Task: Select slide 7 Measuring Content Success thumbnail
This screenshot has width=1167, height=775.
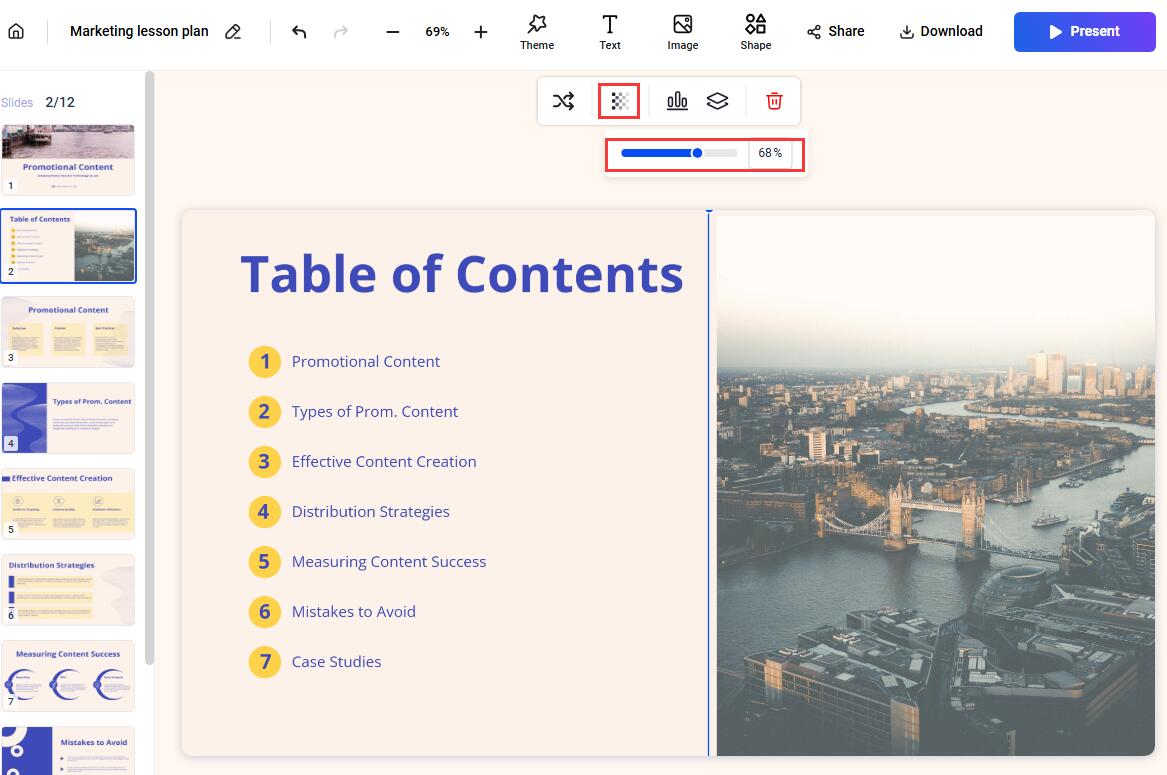Action: 68,675
